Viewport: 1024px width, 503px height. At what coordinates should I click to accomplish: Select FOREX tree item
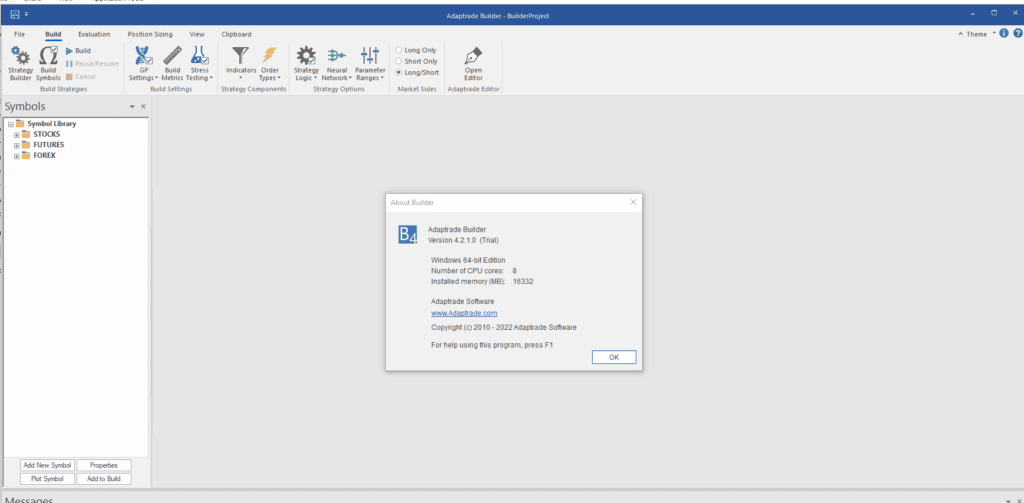[44, 156]
